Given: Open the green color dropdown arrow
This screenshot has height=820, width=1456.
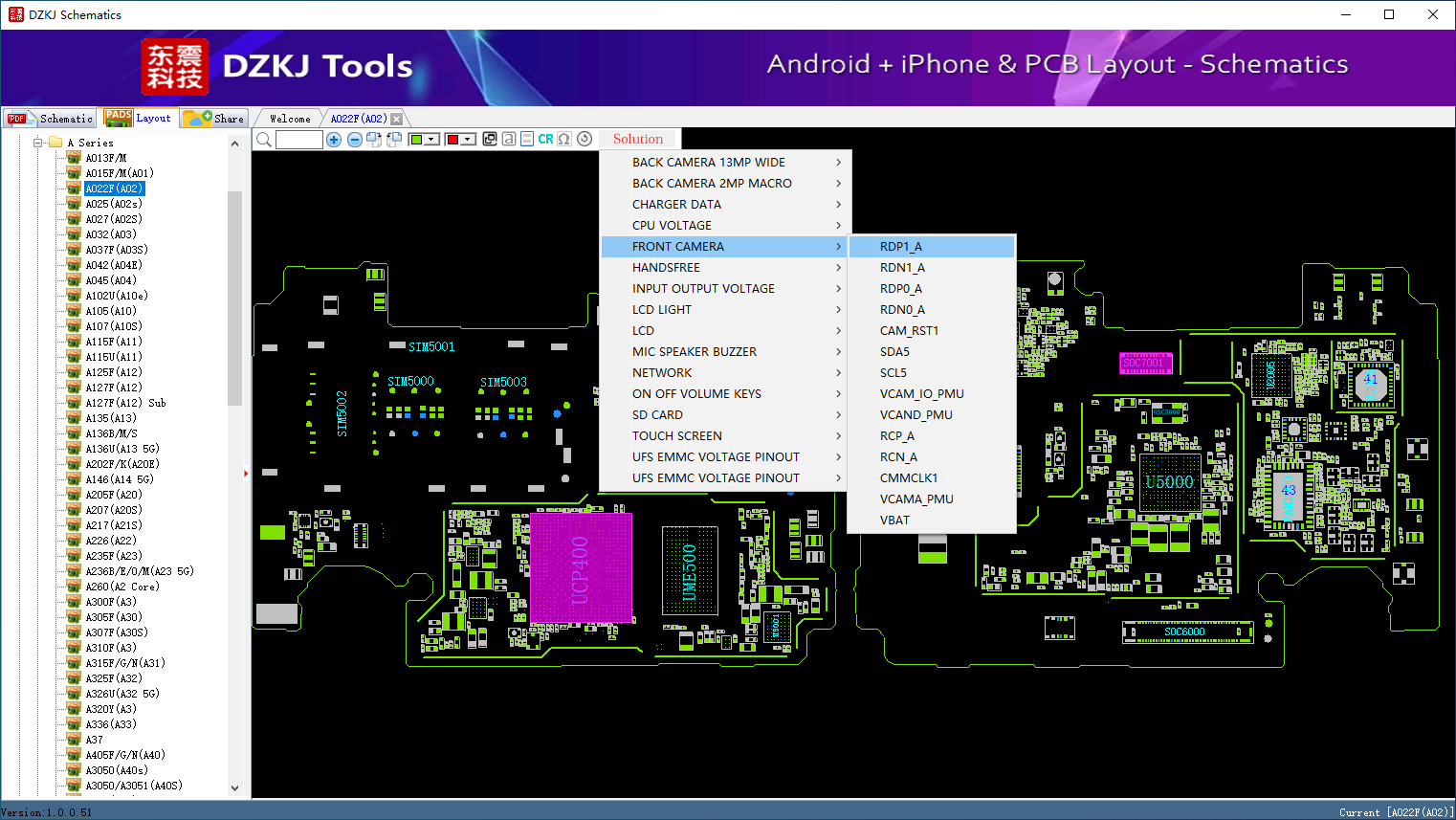Looking at the screenshot, I should [x=432, y=140].
